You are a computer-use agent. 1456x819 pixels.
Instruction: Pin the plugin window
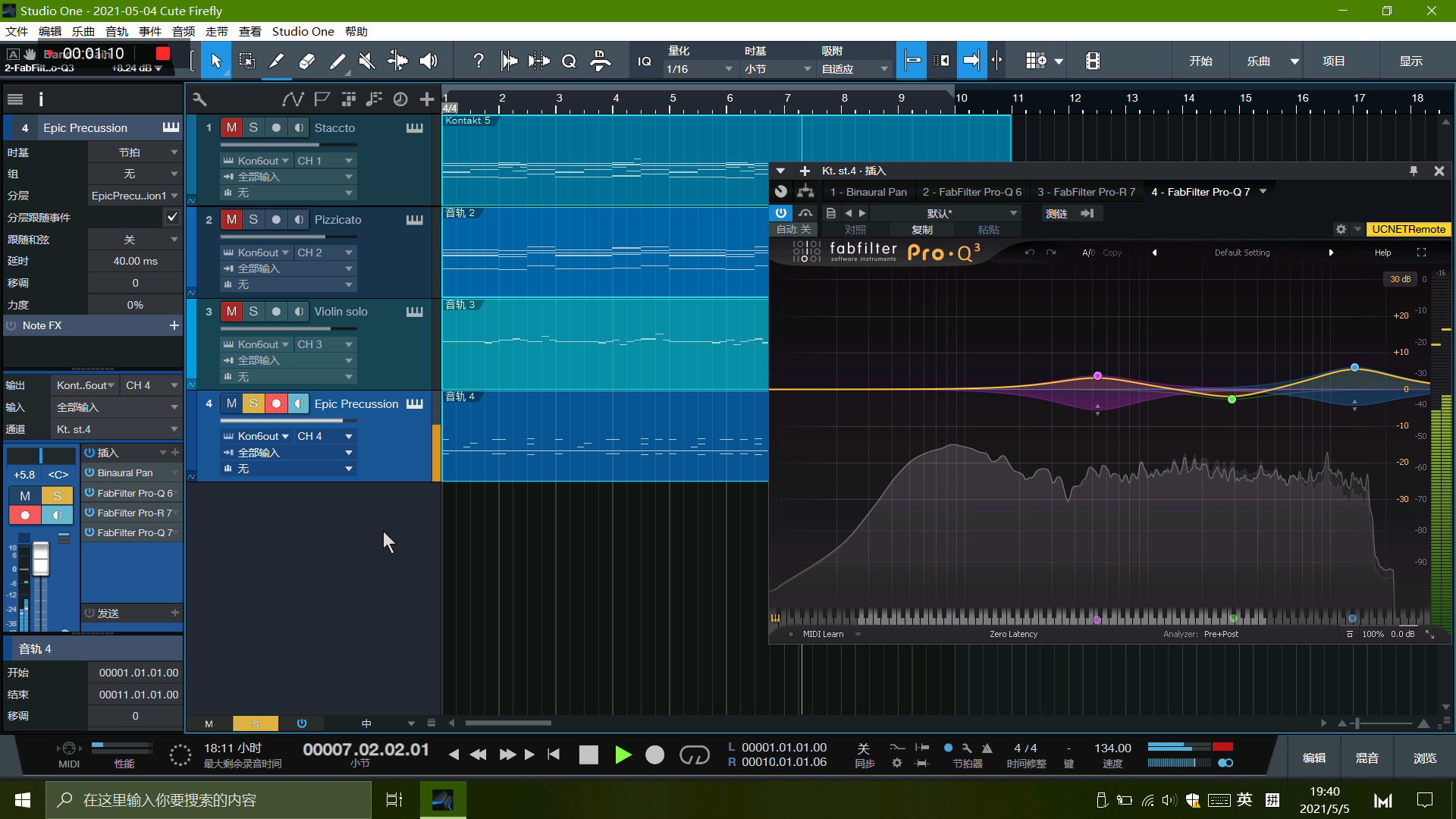[x=1414, y=171]
